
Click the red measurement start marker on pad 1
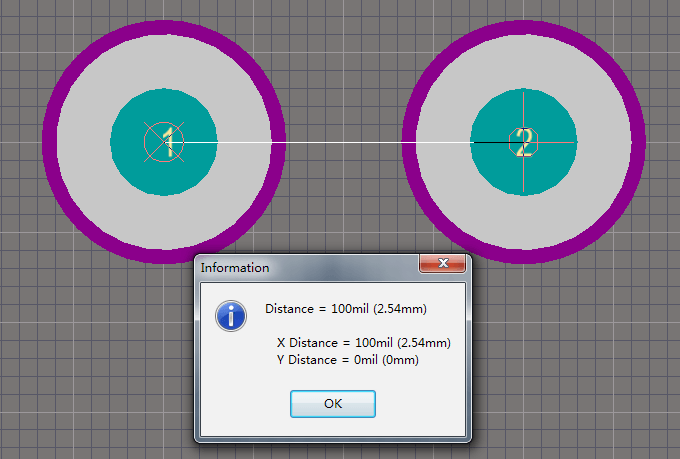(162, 142)
